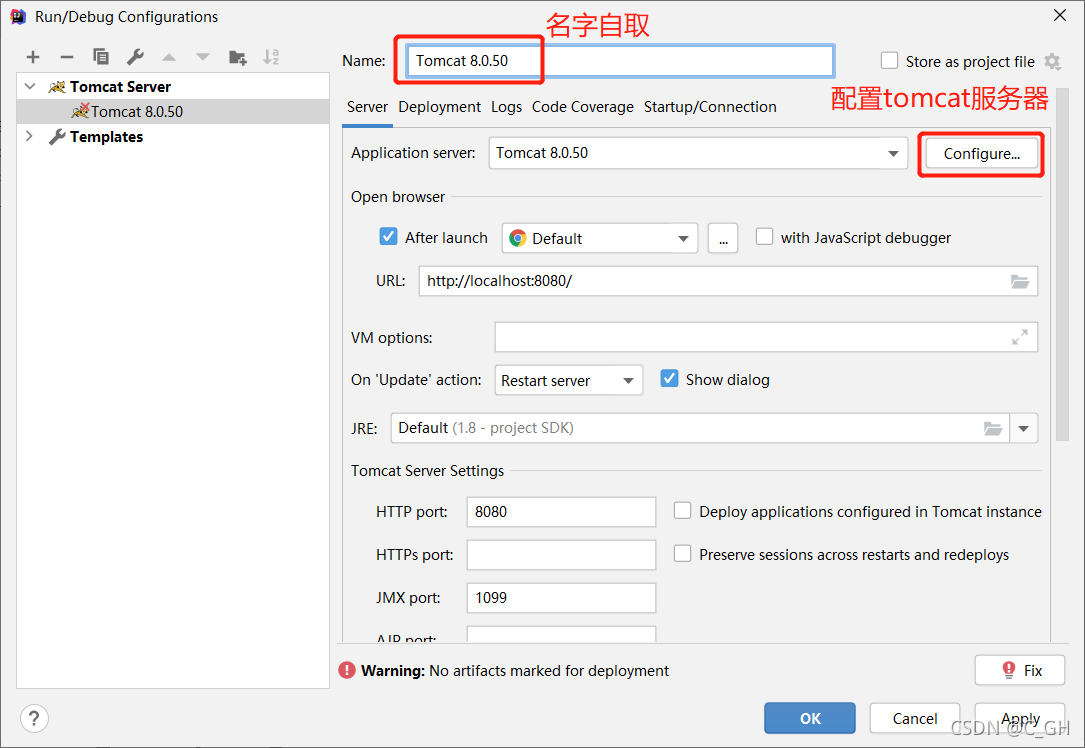Click into the URL input field

(728, 281)
